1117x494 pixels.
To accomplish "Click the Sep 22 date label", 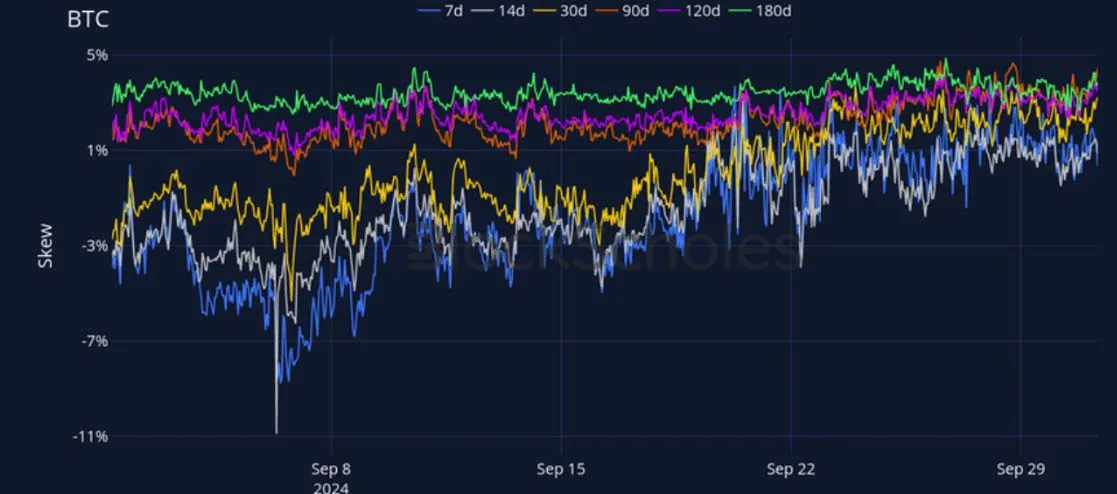I will [x=791, y=469].
